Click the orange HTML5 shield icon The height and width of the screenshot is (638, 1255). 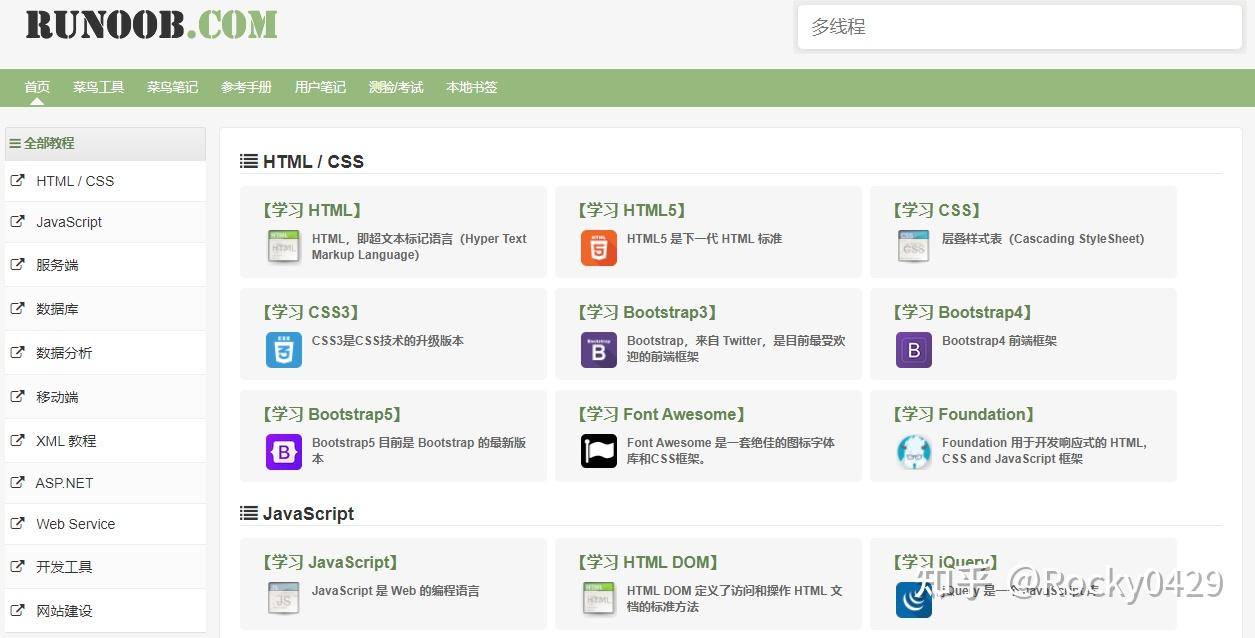tap(599, 247)
